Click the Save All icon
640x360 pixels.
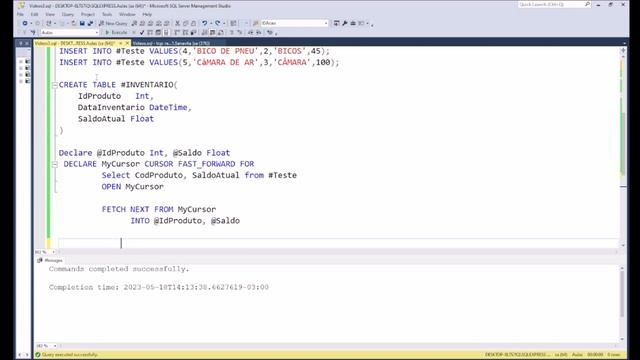[x=90, y=23]
